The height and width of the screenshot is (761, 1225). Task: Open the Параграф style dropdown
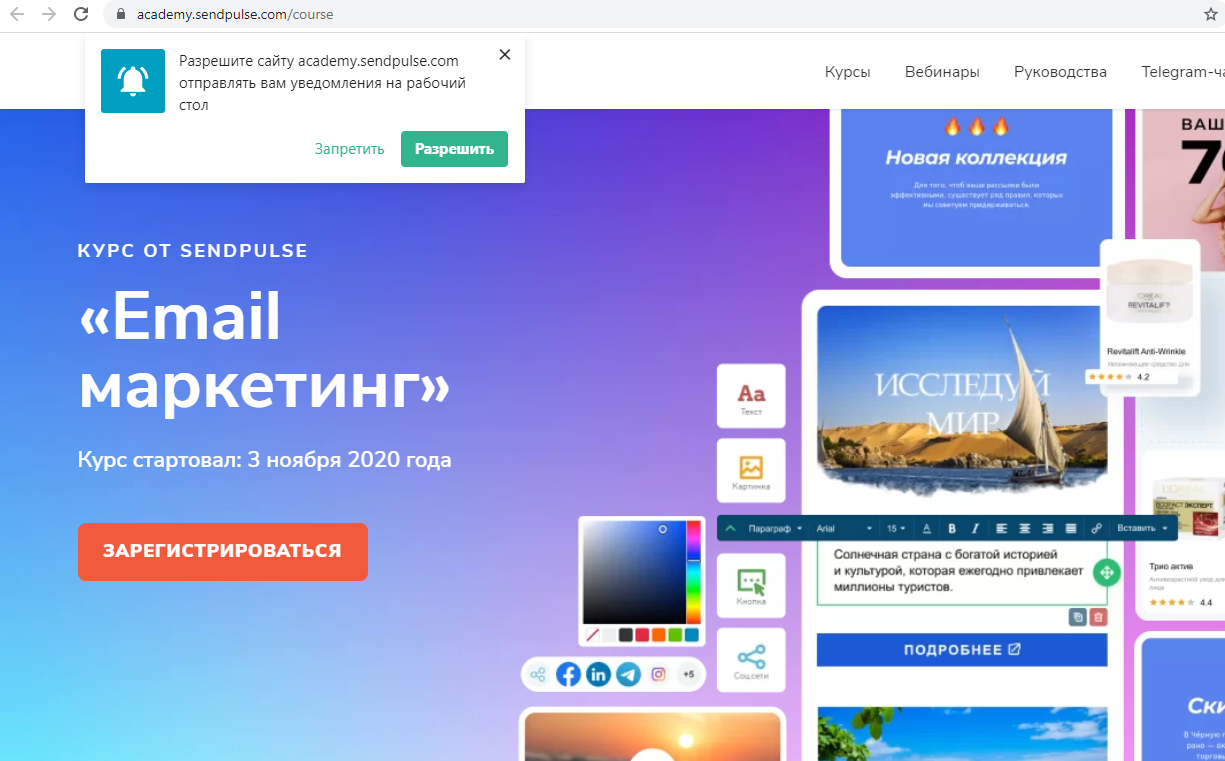point(775,528)
